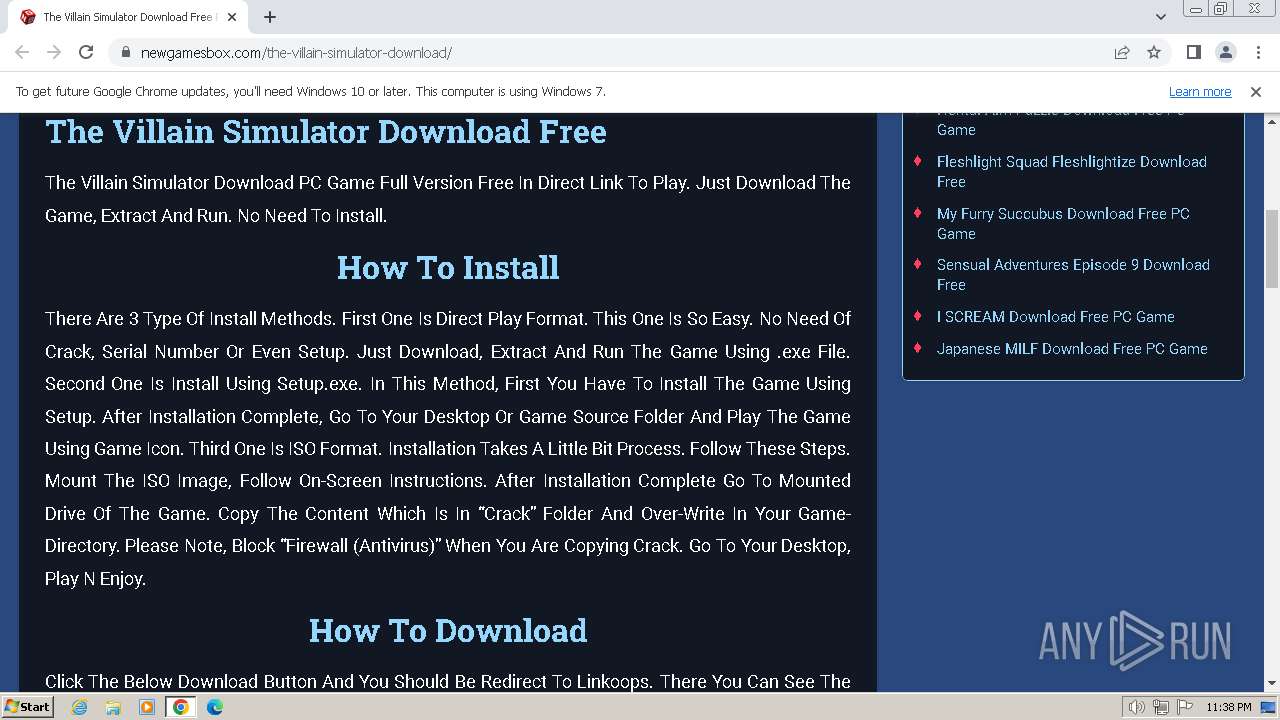View site information lock icon
The image size is (1280, 720).
[x=126, y=52]
